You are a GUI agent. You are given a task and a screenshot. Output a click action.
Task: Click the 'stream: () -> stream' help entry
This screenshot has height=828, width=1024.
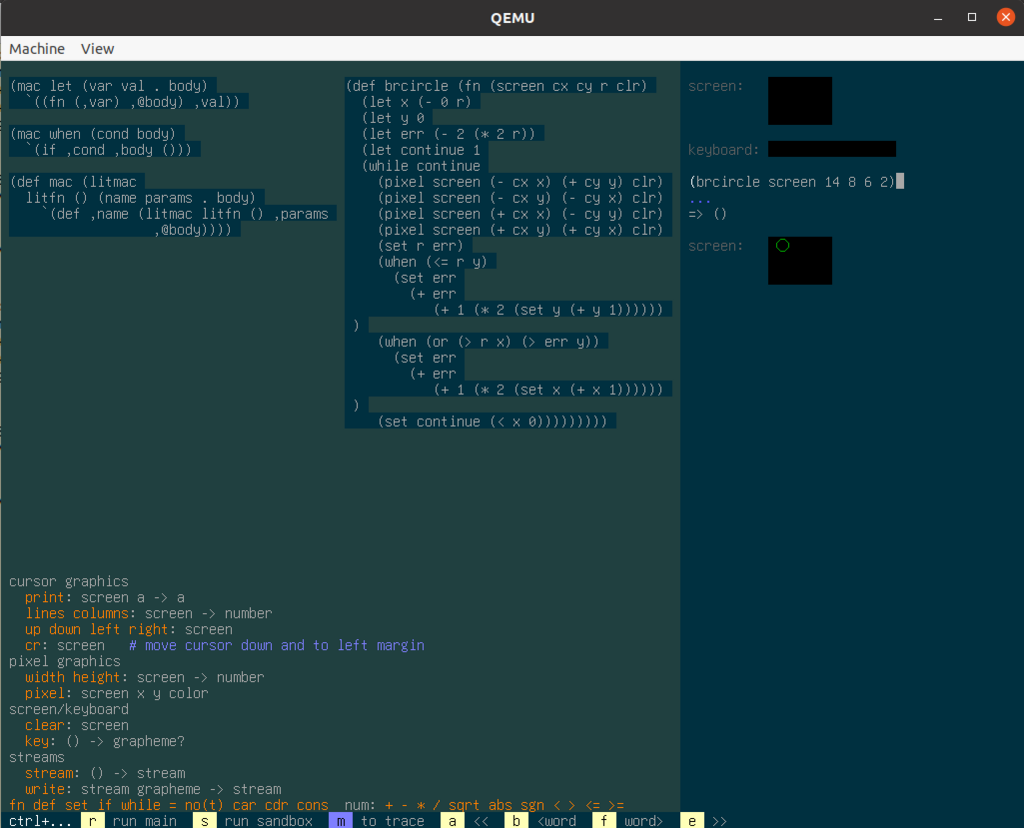[104, 773]
